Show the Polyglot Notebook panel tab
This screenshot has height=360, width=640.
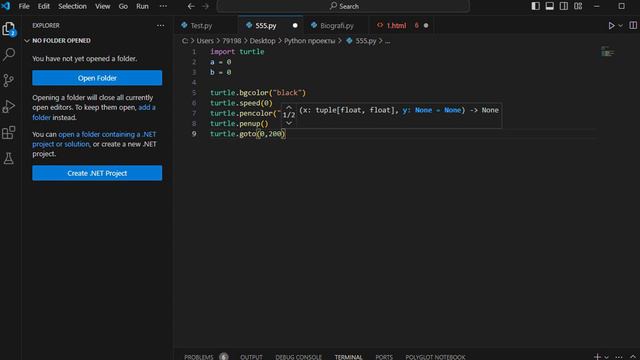435,357
